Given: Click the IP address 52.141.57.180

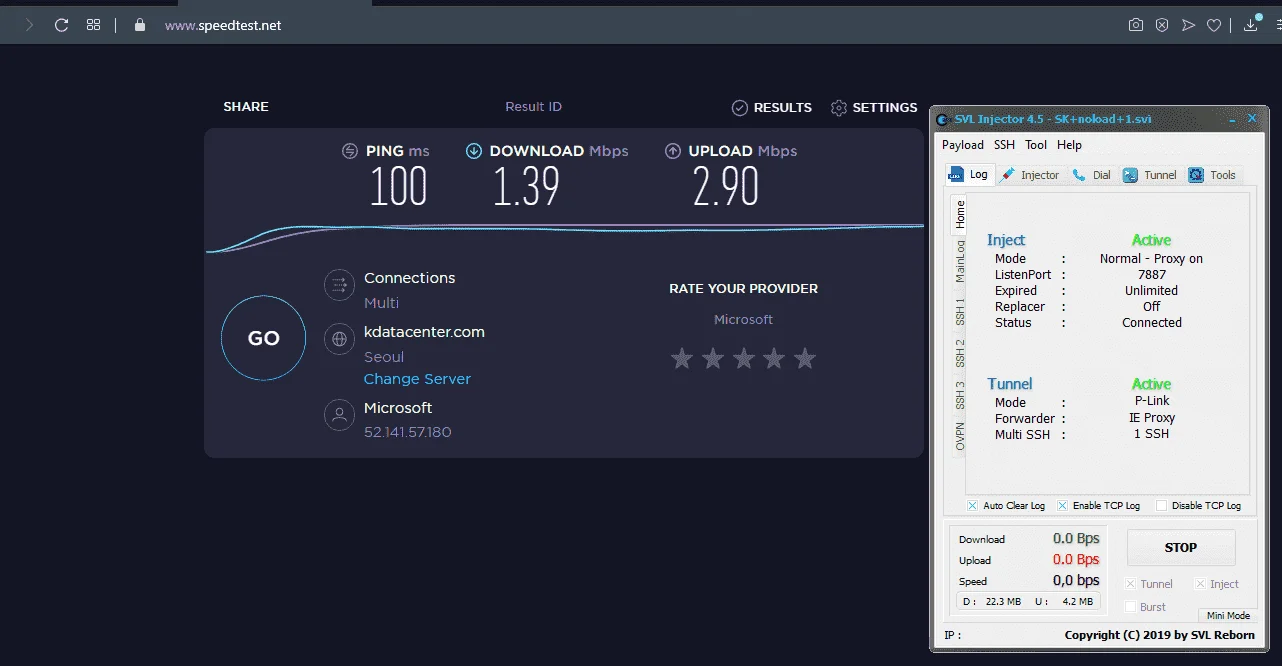Looking at the screenshot, I should [x=408, y=432].
